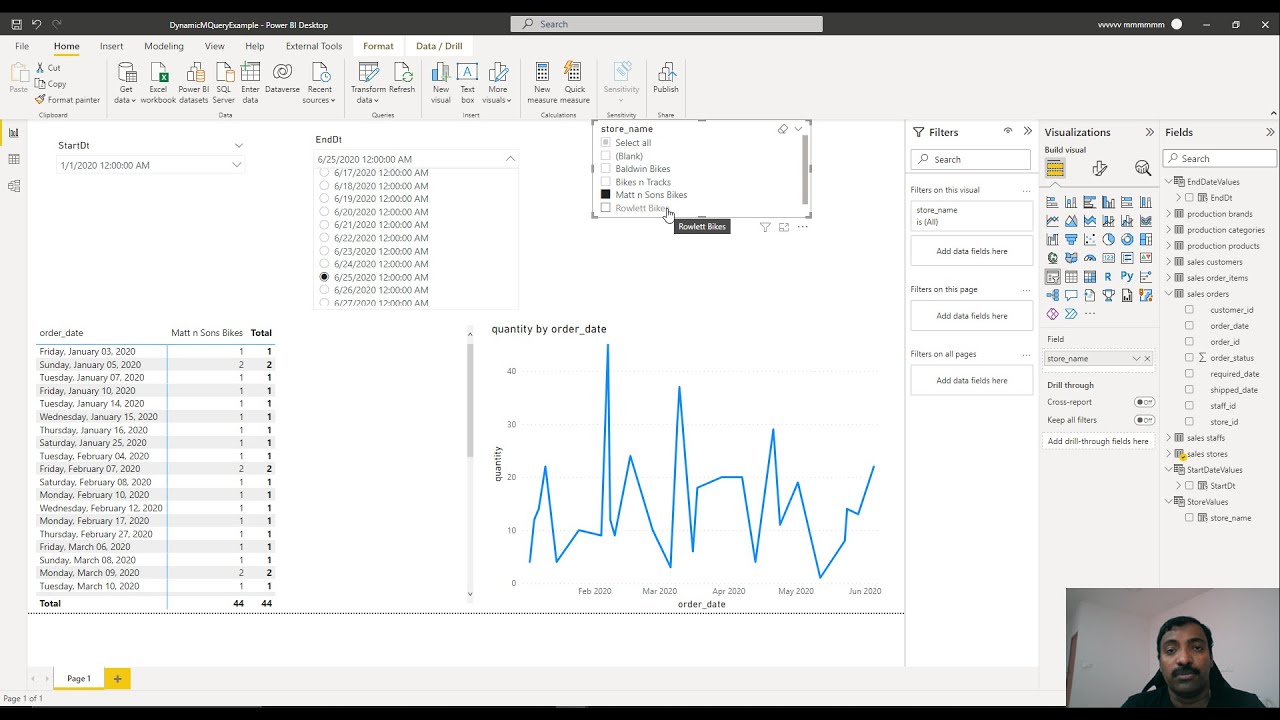1280x720 pixels.
Task: Switch to the Data view in left sidebar
Action: point(14,159)
